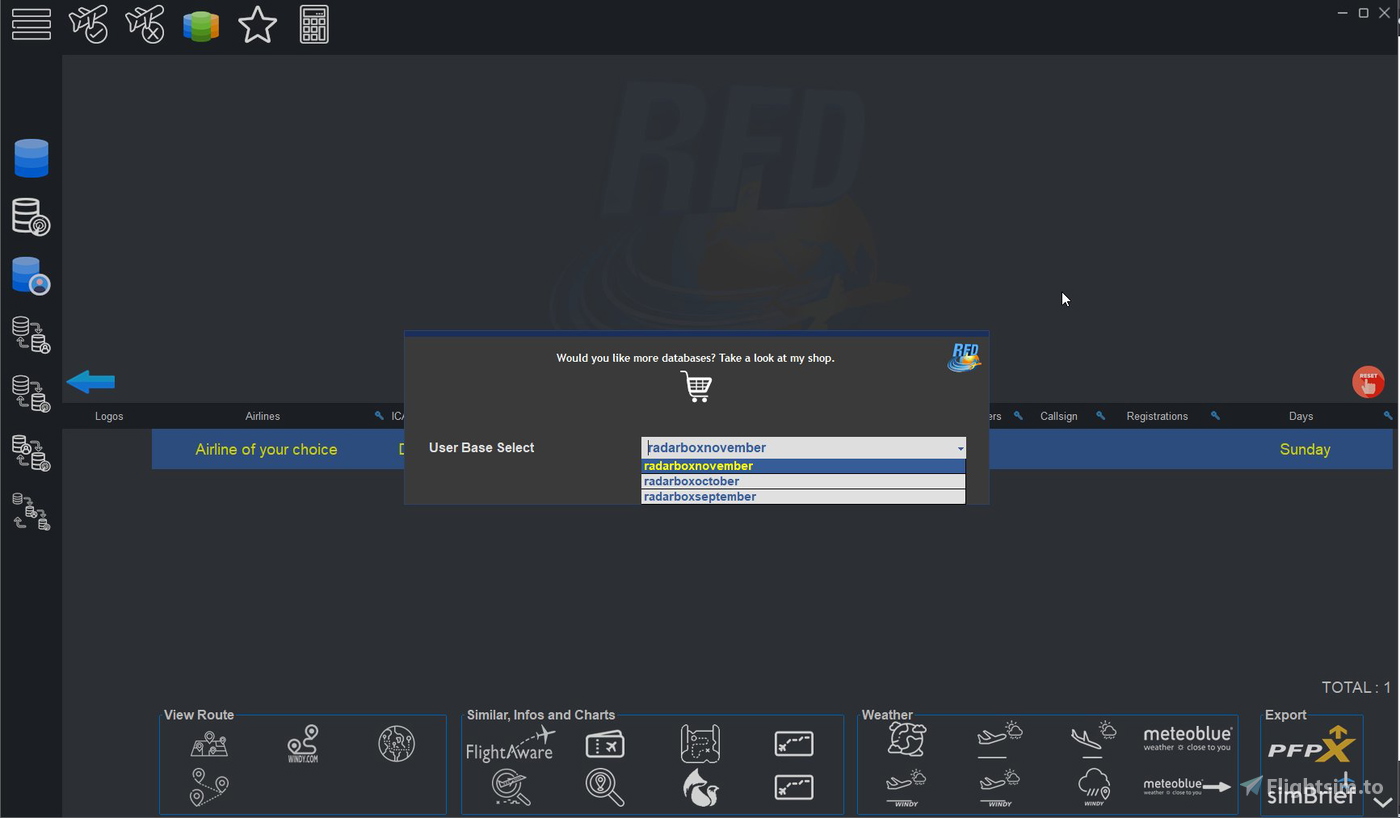
Task: Select the airplane with X toolbar icon
Action: tap(144, 24)
